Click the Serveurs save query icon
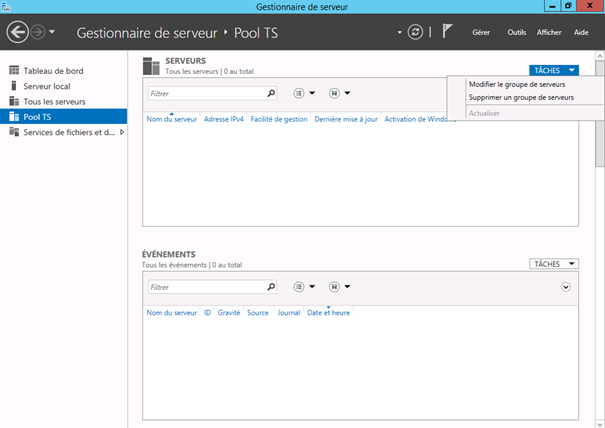The image size is (605, 428). pos(335,93)
